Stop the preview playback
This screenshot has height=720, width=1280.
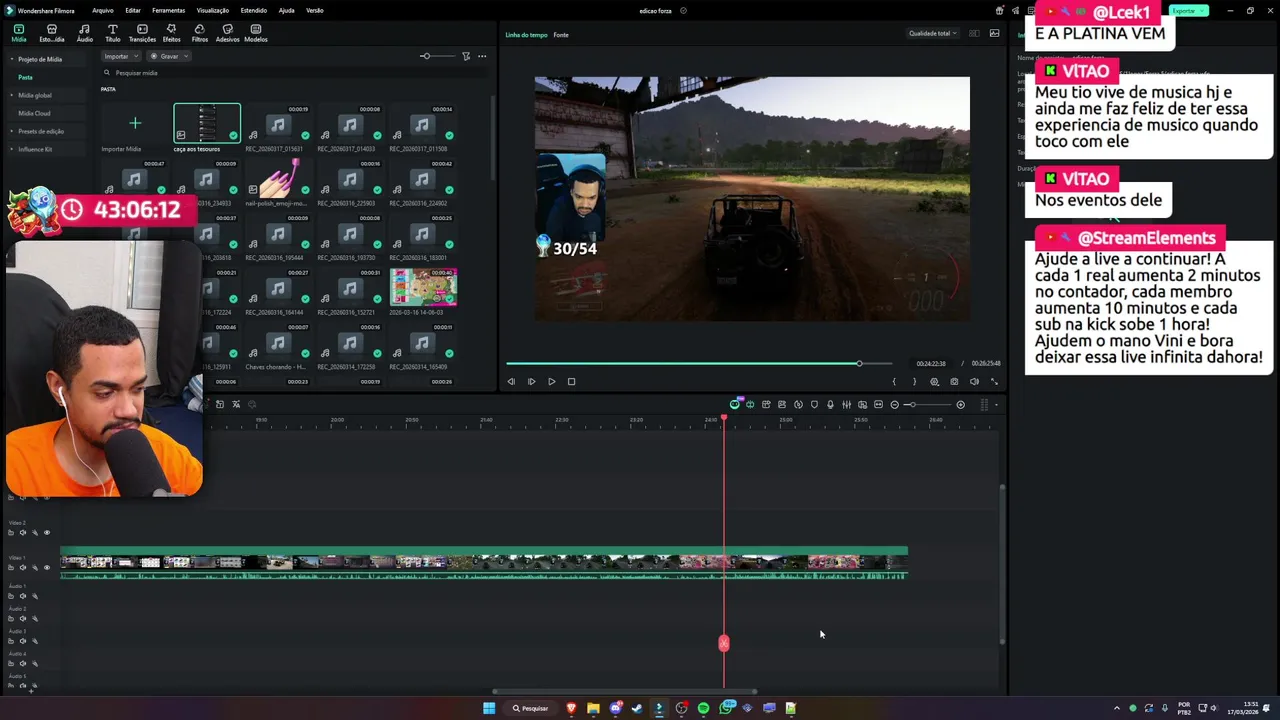[x=571, y=381]
